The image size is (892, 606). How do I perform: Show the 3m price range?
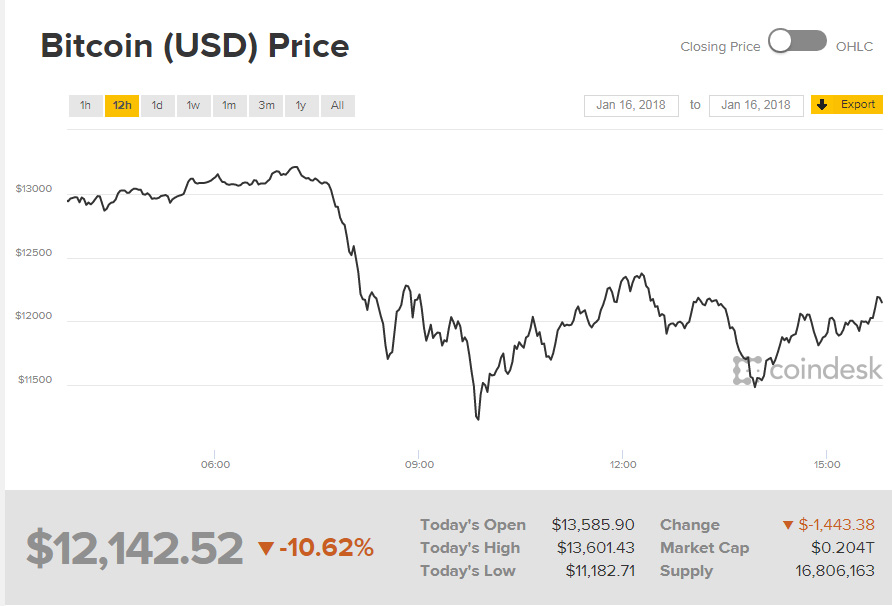(x=266, y=105)
